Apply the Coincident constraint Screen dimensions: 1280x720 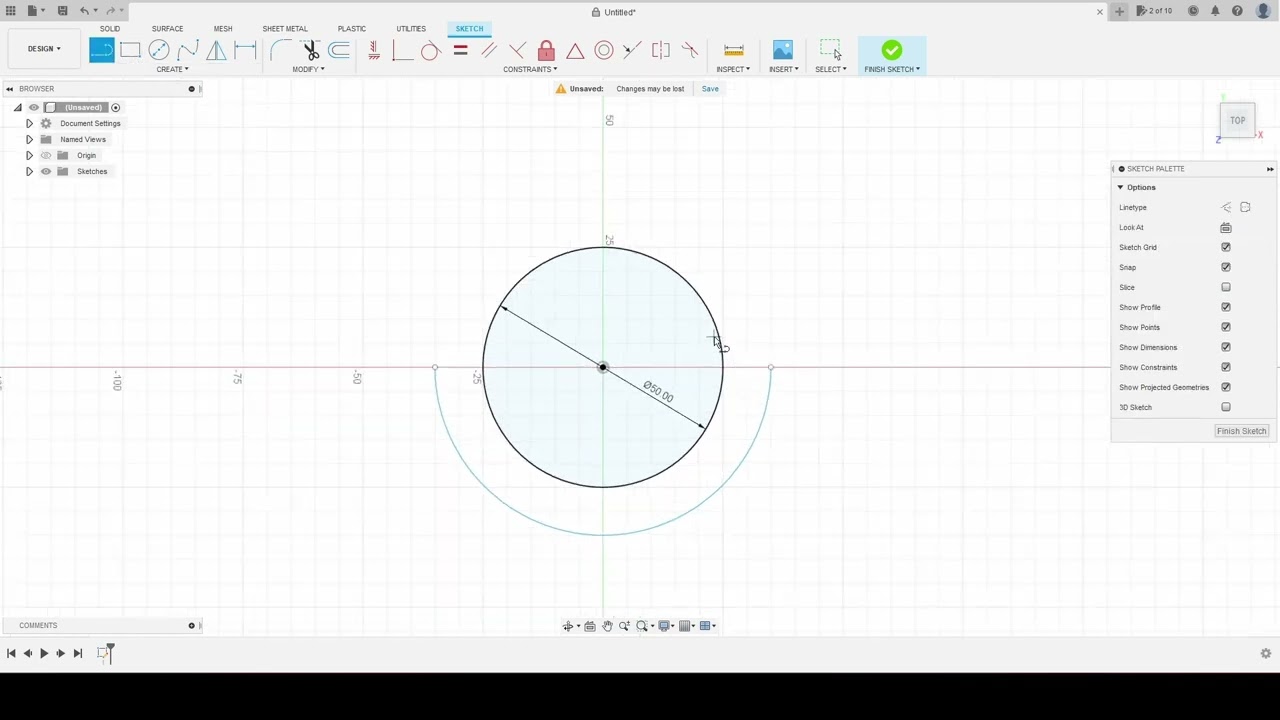pyautogui.click(x=402, y=50)
